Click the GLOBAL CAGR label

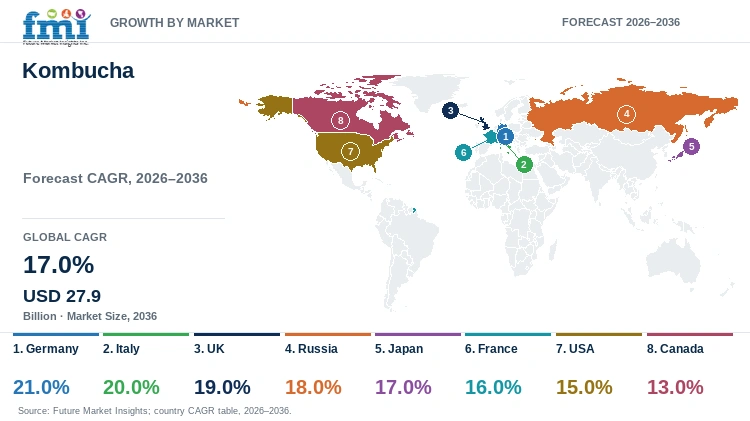[x=65, y=237]
